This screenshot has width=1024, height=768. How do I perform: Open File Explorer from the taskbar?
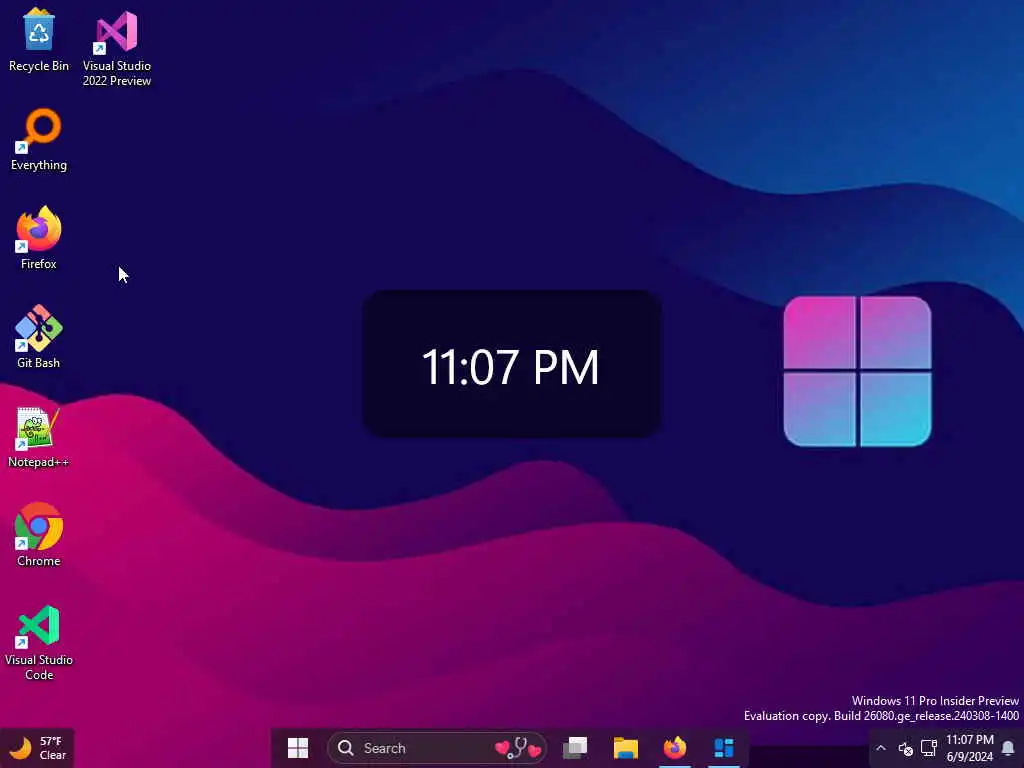point(626,748)
